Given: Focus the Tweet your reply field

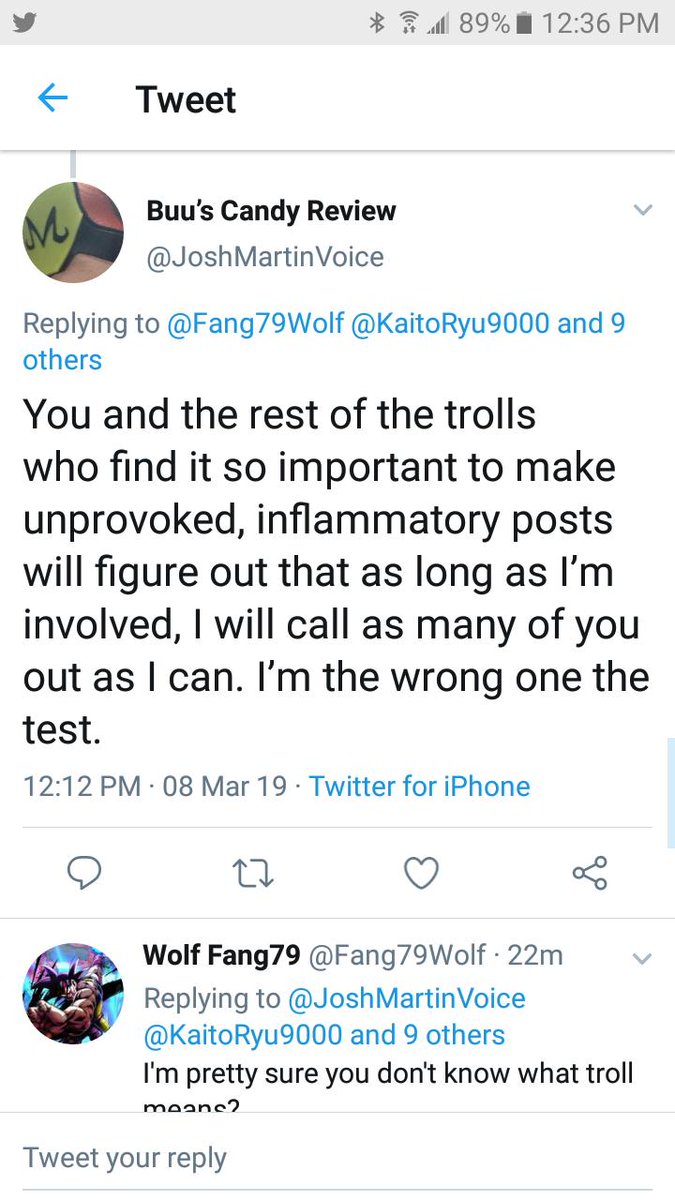Looking at the screenshot, I should pos(337,1157).
